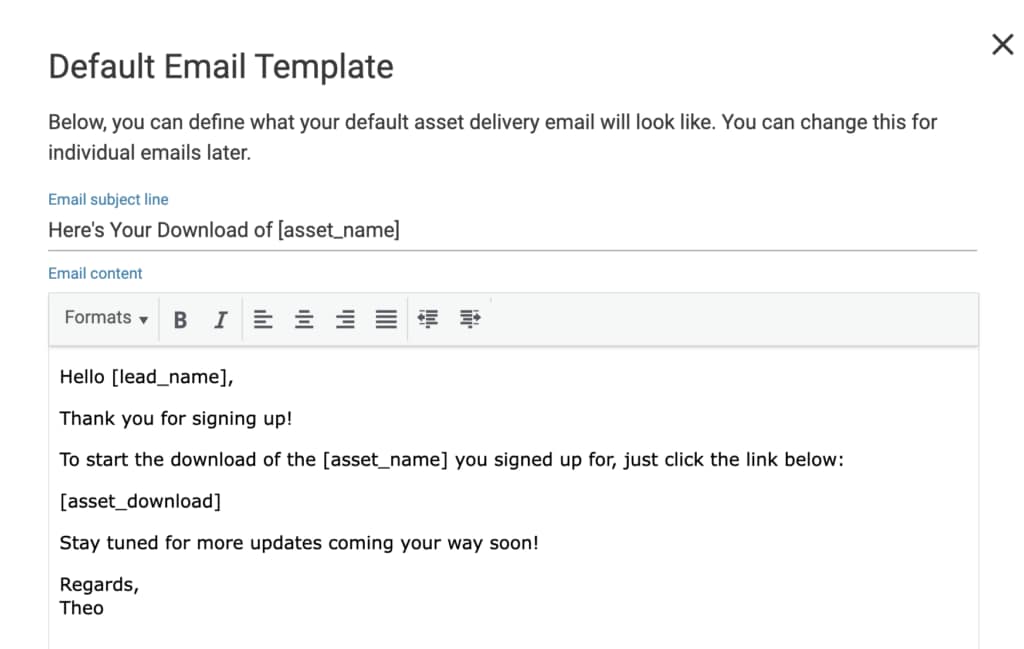Close the Default Email Template dialog
Viewport: 1024px width, 649px height.
tap(1002, 44)
